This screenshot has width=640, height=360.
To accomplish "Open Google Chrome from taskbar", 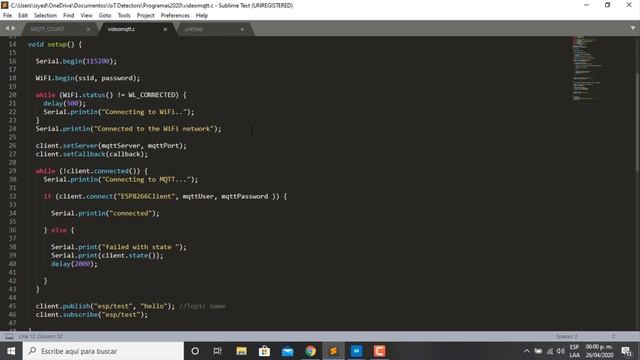I will pos(311,351).
